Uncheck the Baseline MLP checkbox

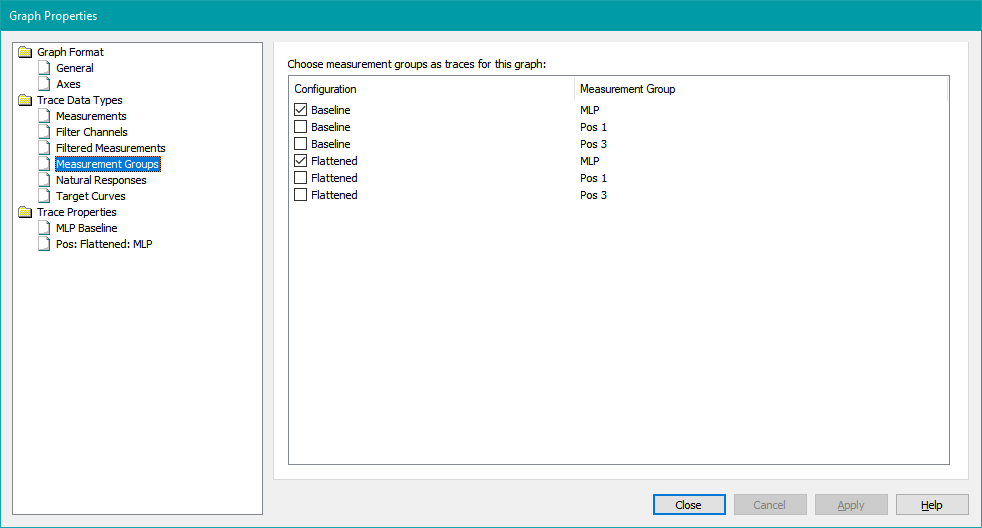(x=301, y=110)
